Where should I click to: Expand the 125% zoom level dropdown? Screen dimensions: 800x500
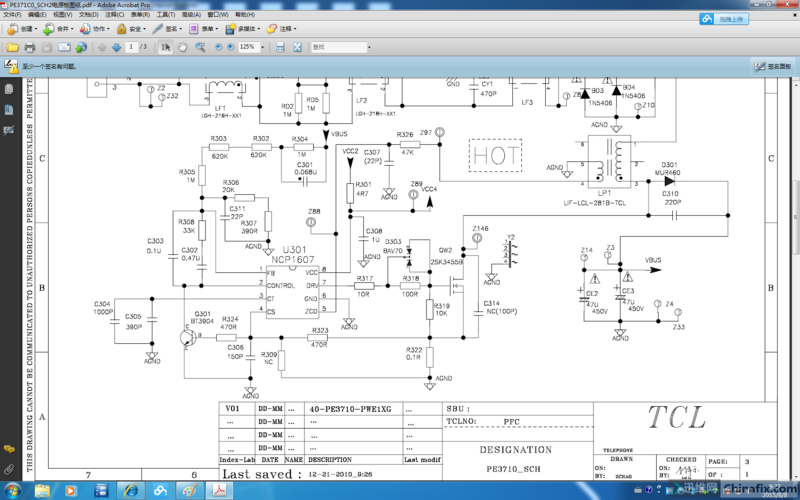coord(263,47)
